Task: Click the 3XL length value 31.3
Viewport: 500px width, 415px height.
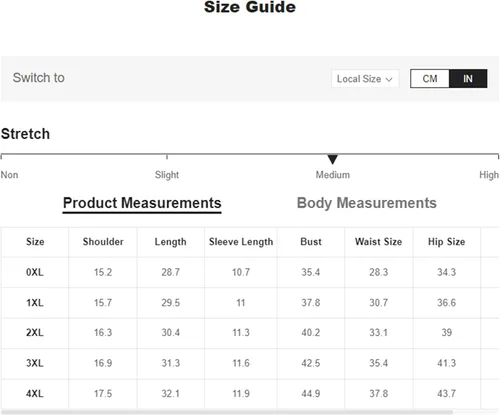Action: (x=170, y=363)
